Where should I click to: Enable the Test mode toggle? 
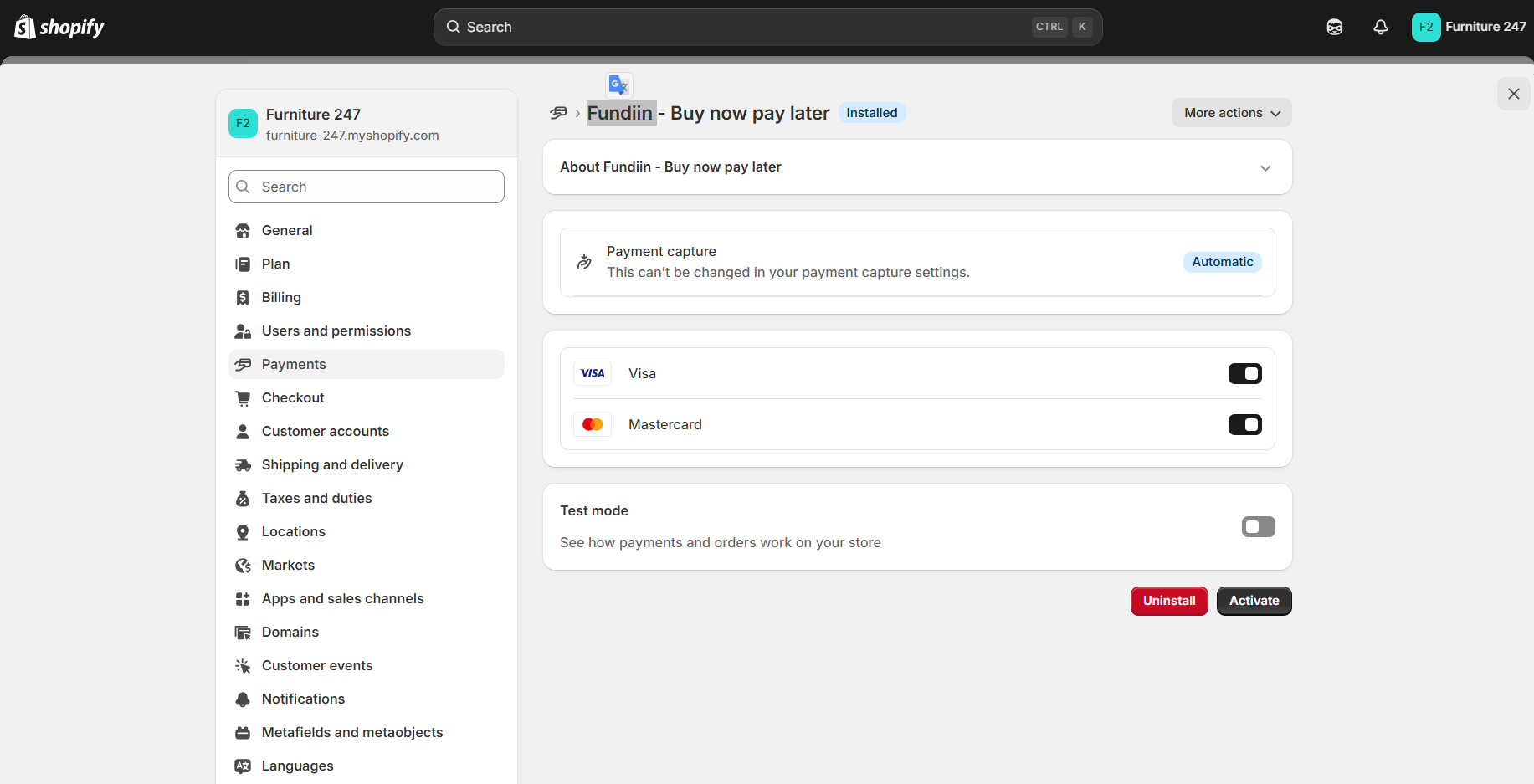[x=1258, y=527]
